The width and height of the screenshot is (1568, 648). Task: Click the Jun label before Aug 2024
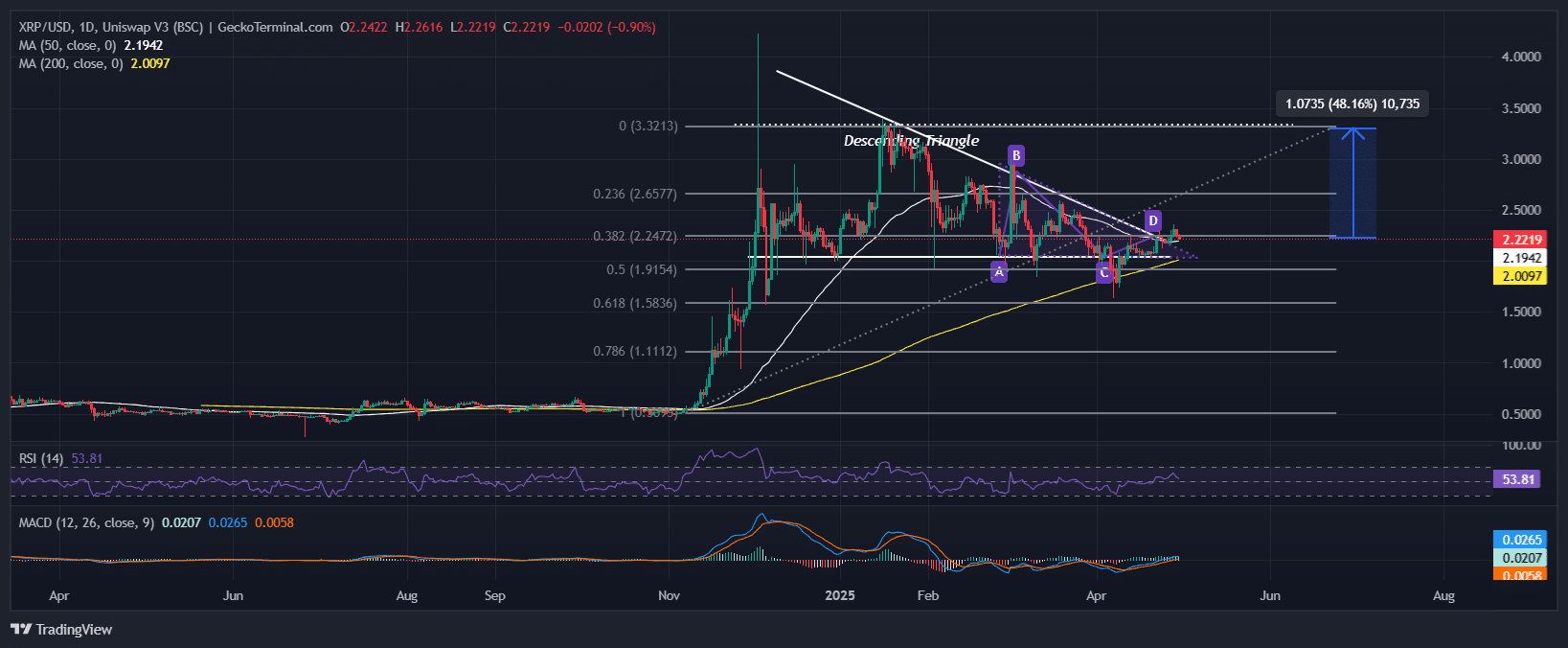coord(233,595)
